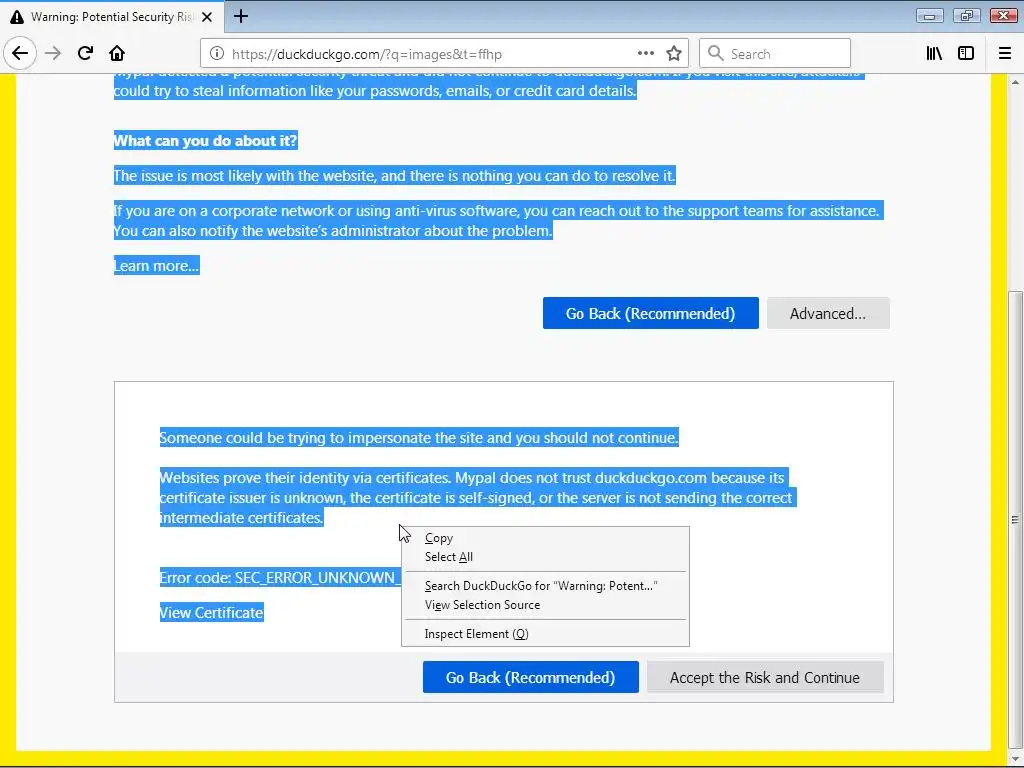
Task: Click scrollbar down arrow
Action: tap(1015, 759)
